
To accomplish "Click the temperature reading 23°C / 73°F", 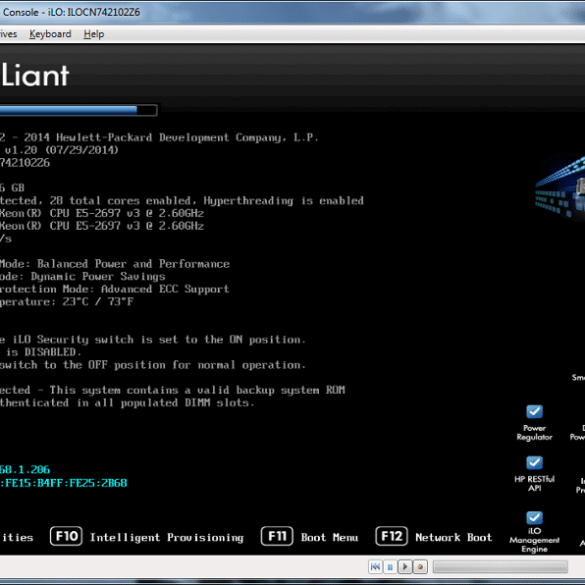I will (x=98, y=301).
